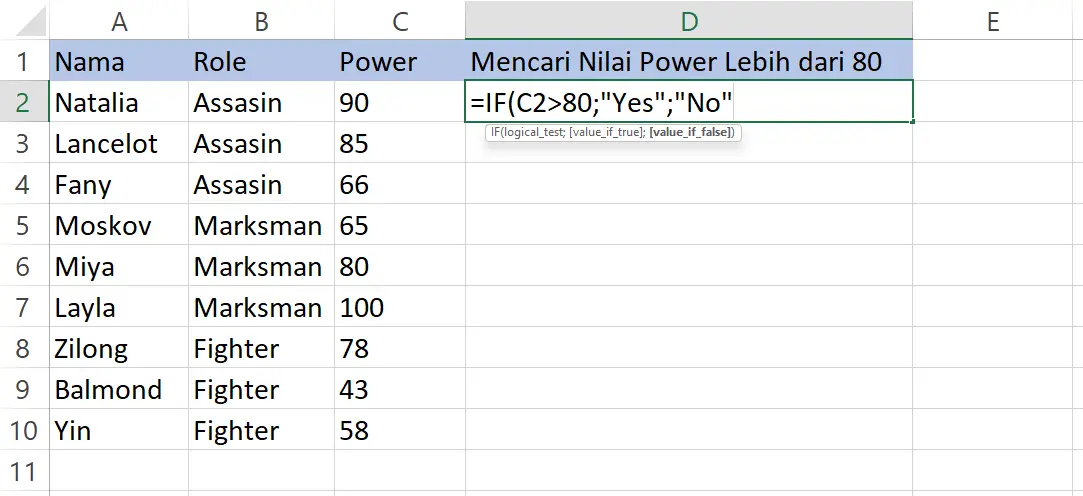Select column B header

pyautogui.click(x=261, y=21)
